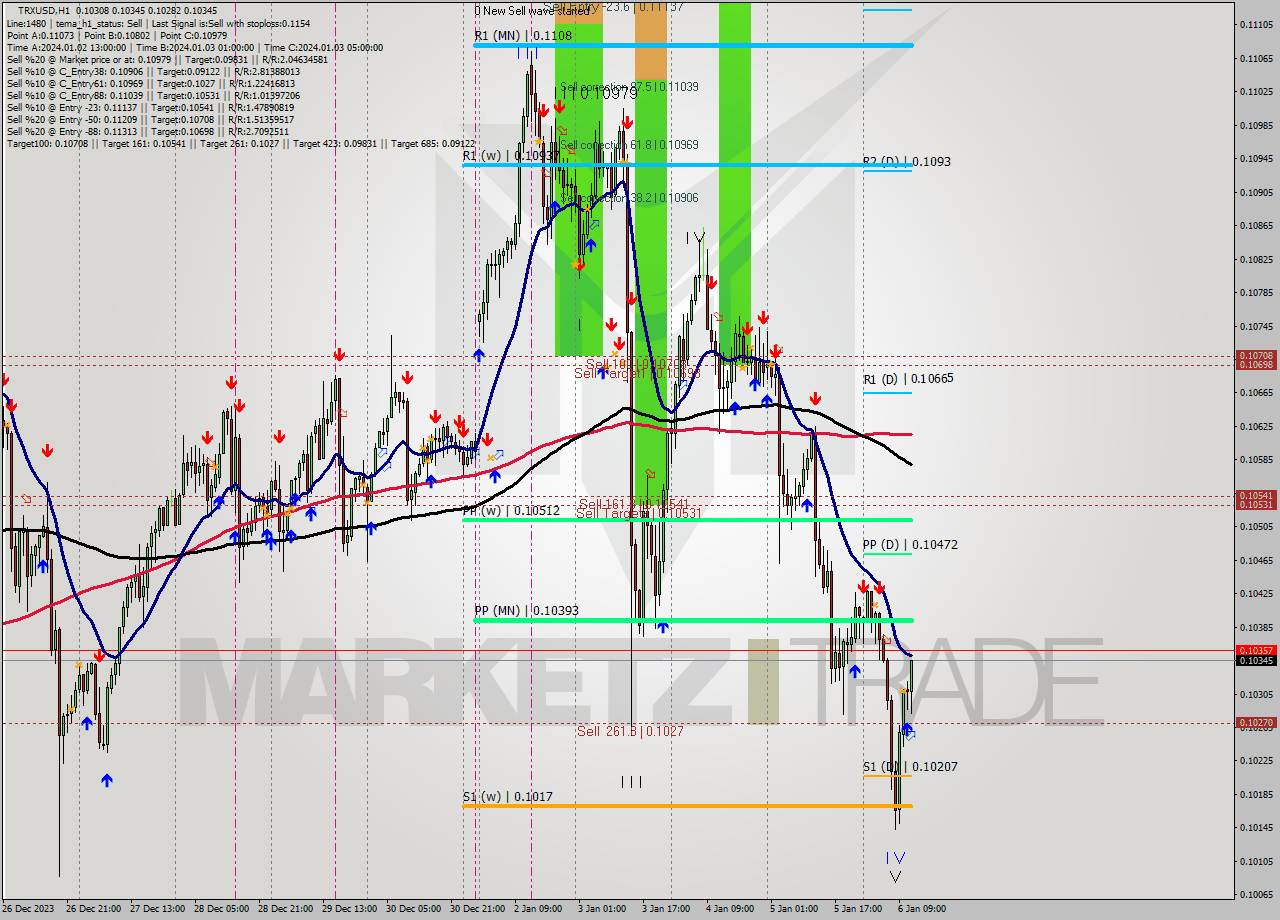This screenshot has width=1280, height=920.
Task: Click the 0.10465 price axis value
Action: [x=1256, y=560]
